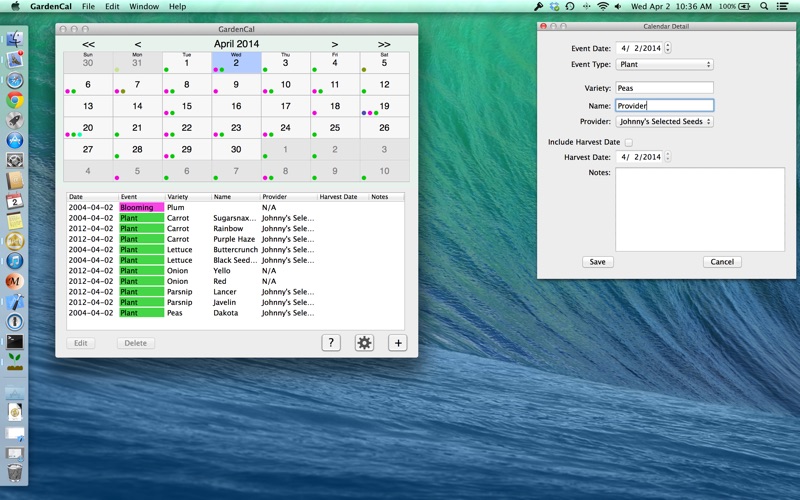The width and height of the screenshot is (800, 500).
Task: Select the Lettuce Buttercrunch row
Action: 235,249
